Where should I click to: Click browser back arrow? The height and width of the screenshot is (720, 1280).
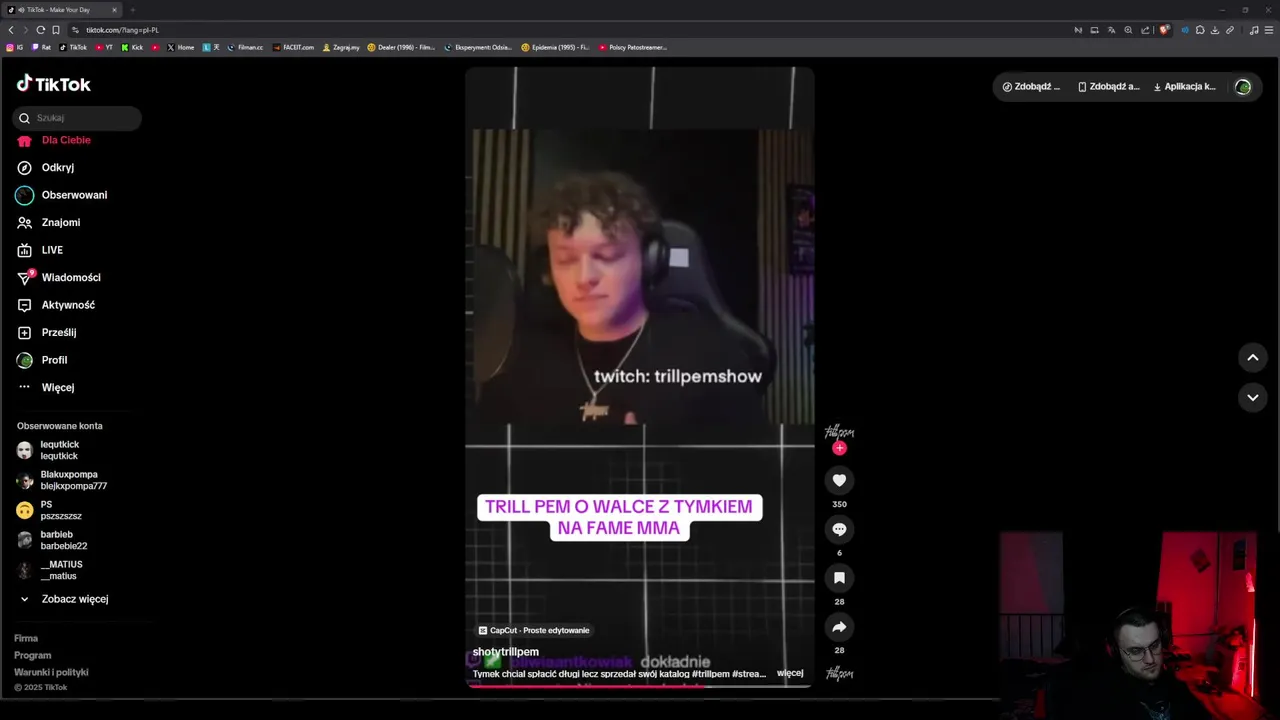(x=11, y=30)
